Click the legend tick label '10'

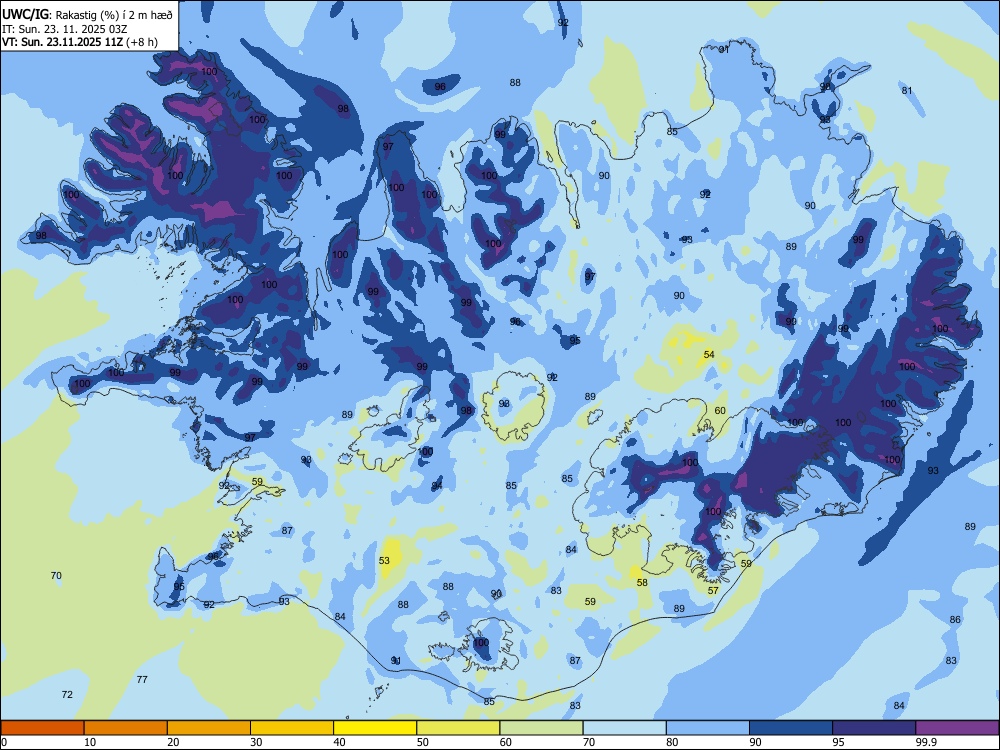90,742
